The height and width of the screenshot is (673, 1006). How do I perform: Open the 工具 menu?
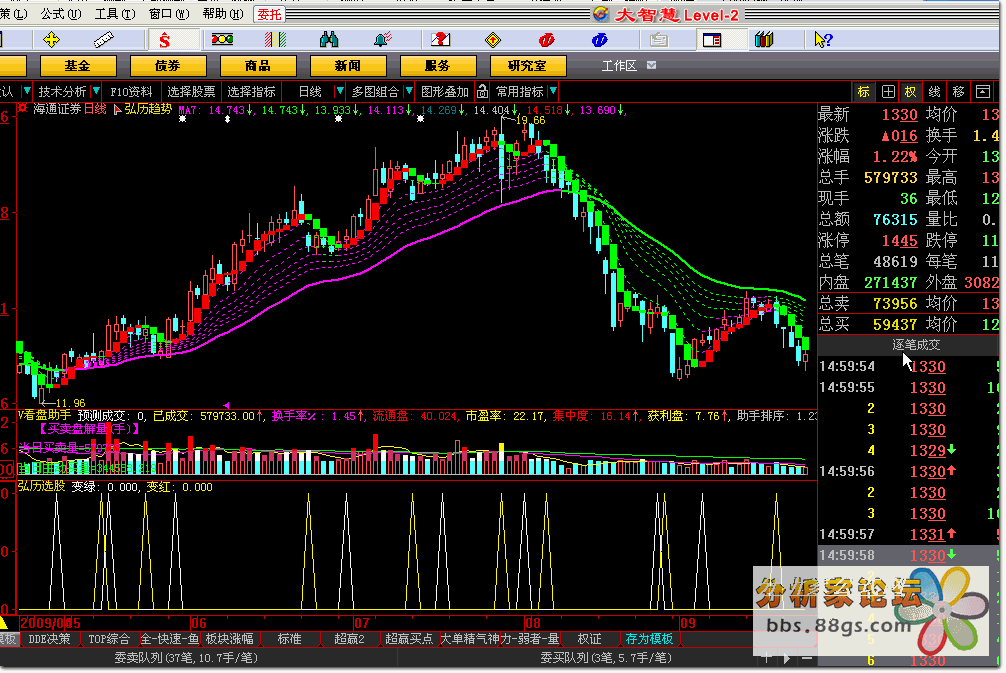[x=115, y=13]
